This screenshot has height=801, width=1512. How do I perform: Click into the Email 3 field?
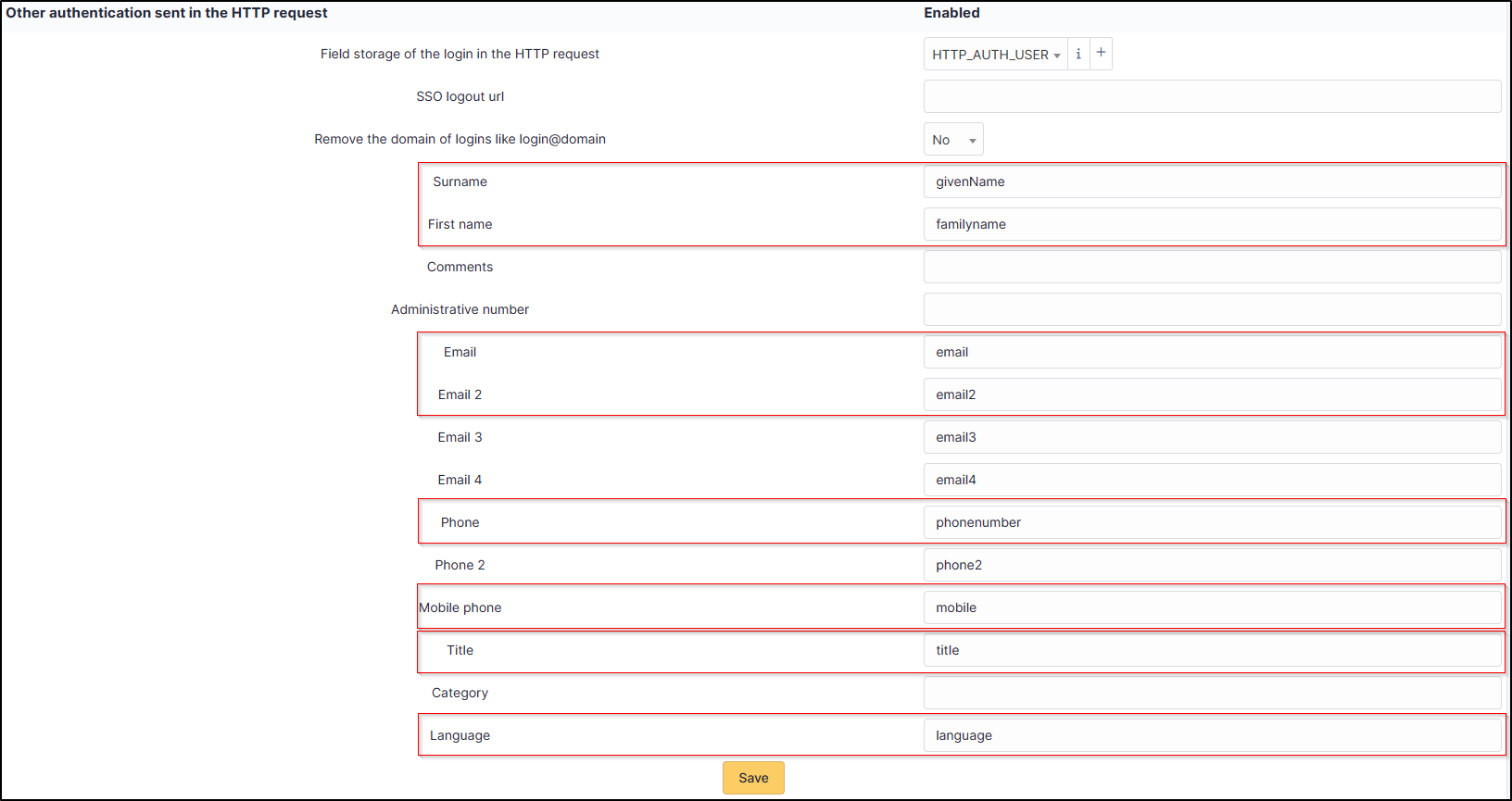coord(1212,437)
